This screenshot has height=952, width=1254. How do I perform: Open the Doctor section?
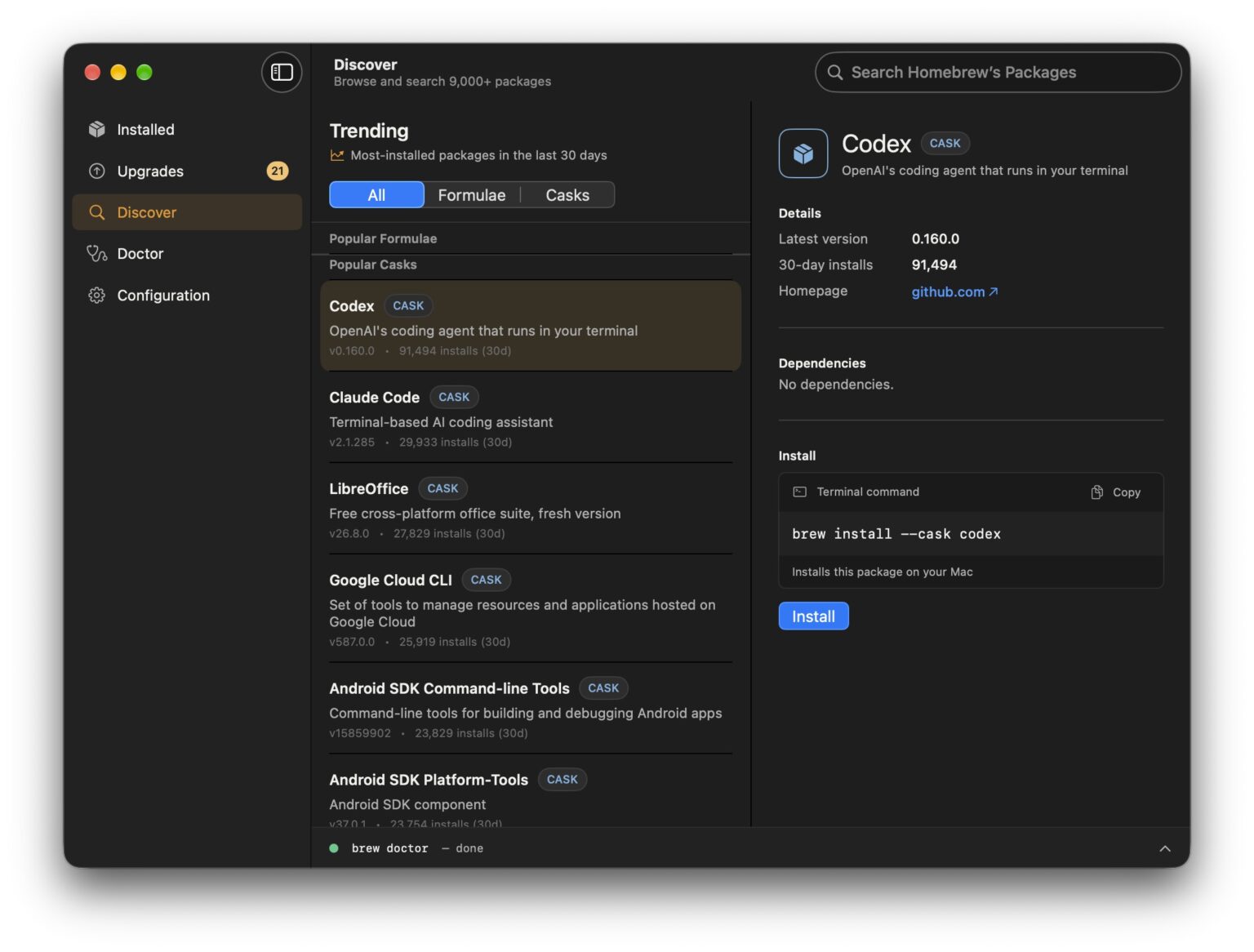[187, 254]
